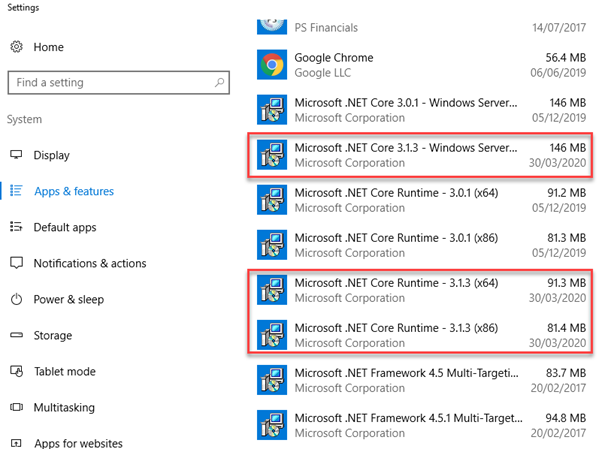The width and height of the screenshot is (602, 449).
Task: Select .NET Core Runtime 3.1.3 (x64) entry
Action: click(x=420, y=291)
